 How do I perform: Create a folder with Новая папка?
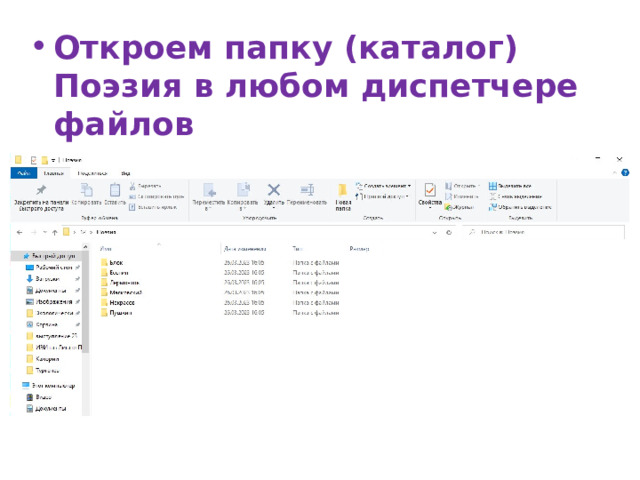pos(343,197)
